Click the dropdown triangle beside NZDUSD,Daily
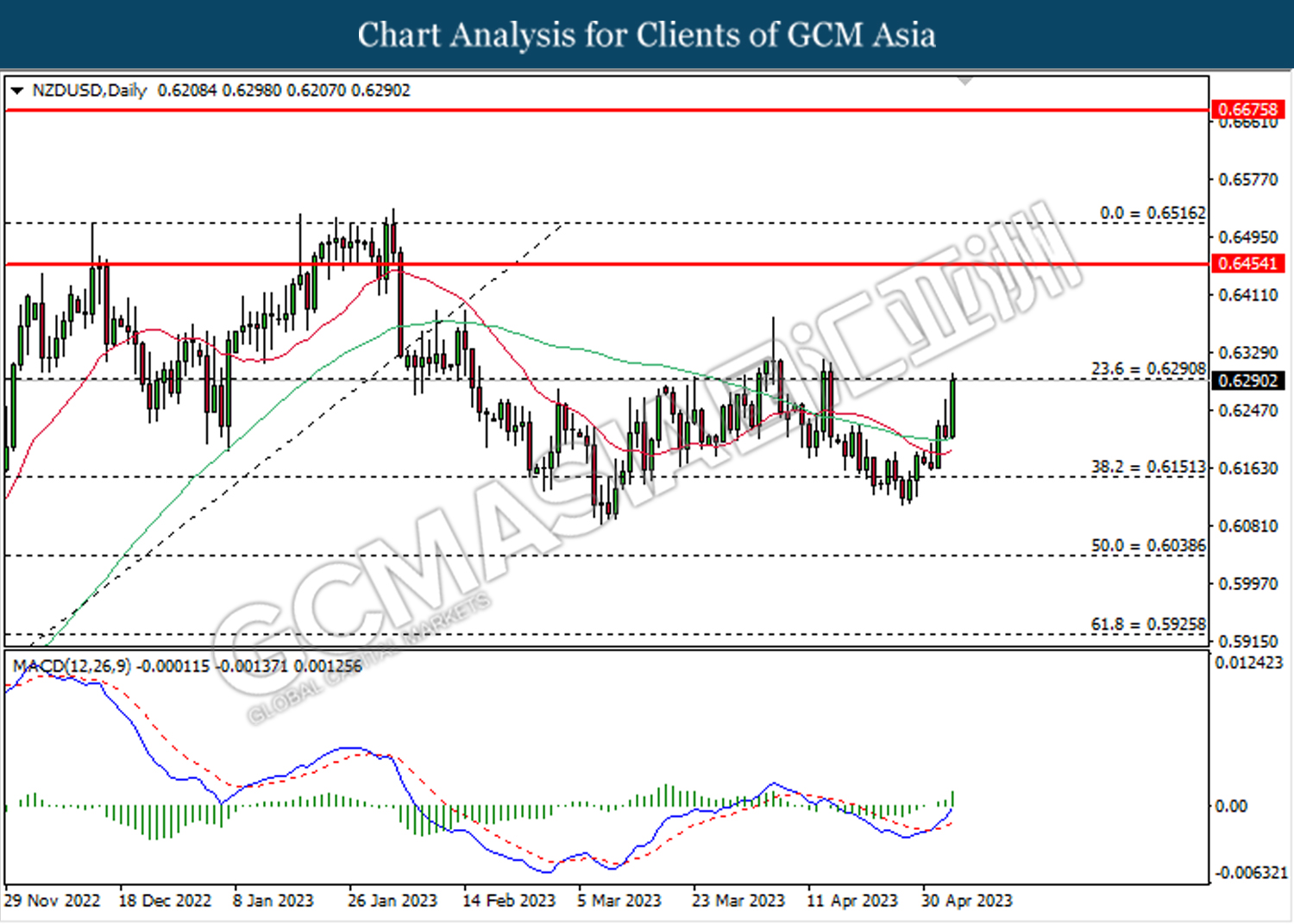This screenshot has height=924, width=1294. [x=16, y=91]
